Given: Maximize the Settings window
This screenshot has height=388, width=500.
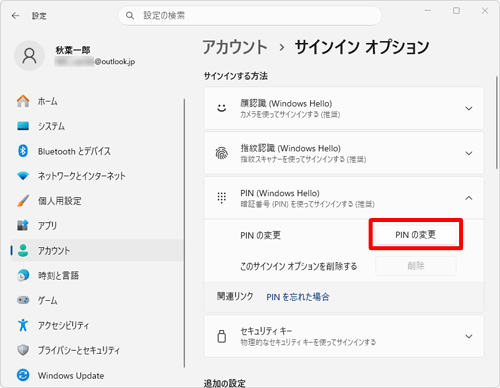Looking at the screenshot, I should (x=456, y=11).
